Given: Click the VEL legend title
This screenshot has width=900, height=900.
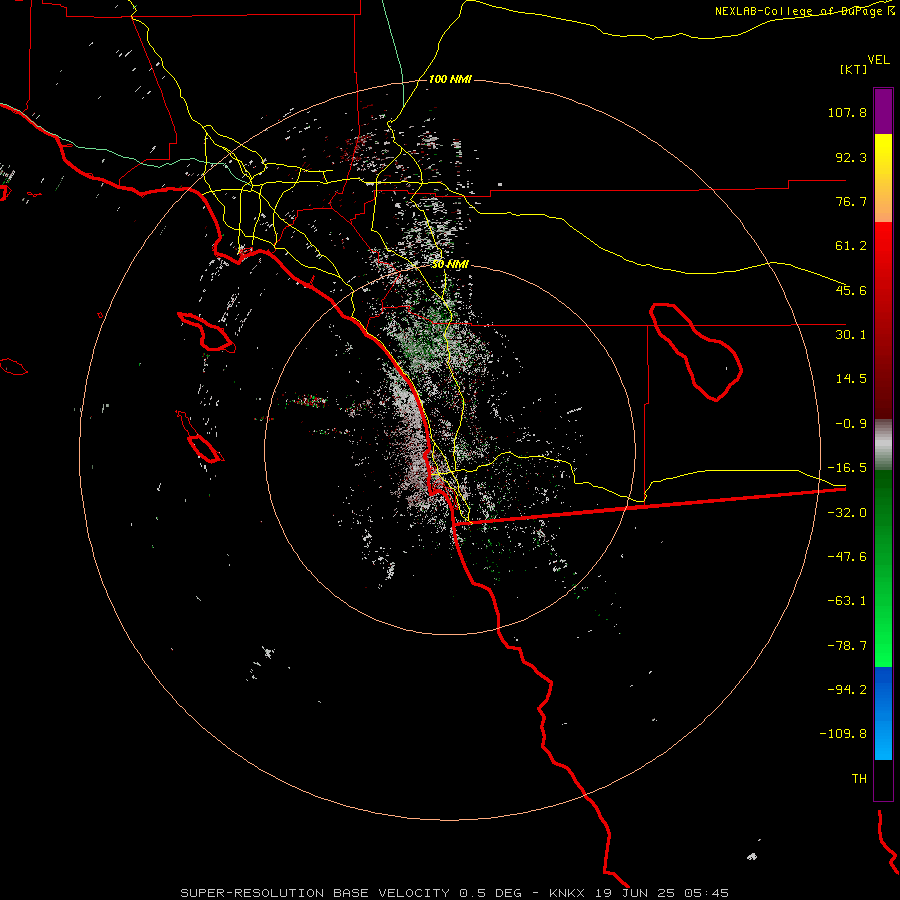Looking at the screenshot, I should [878, 60].
